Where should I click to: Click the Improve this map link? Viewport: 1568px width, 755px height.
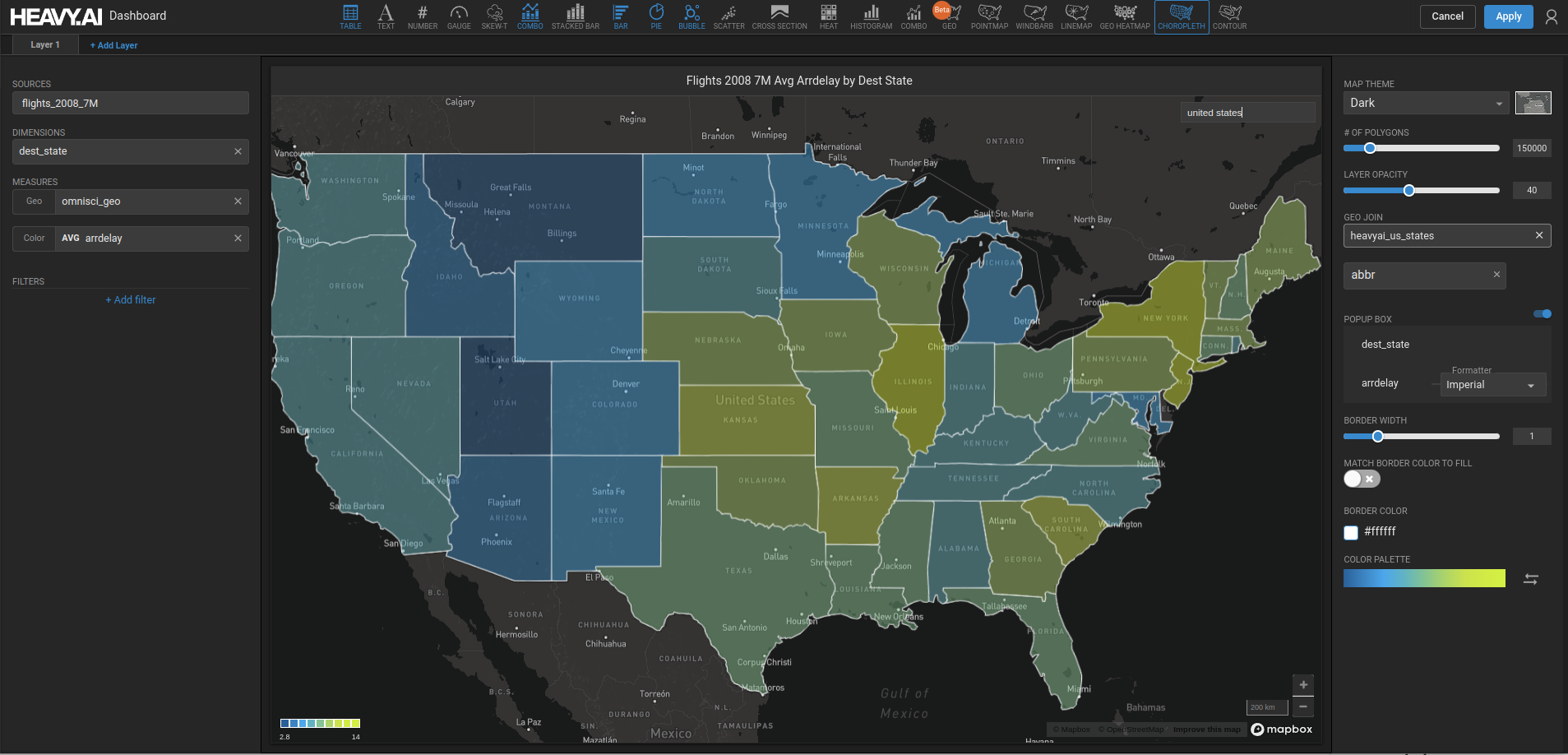(1206, 730)
